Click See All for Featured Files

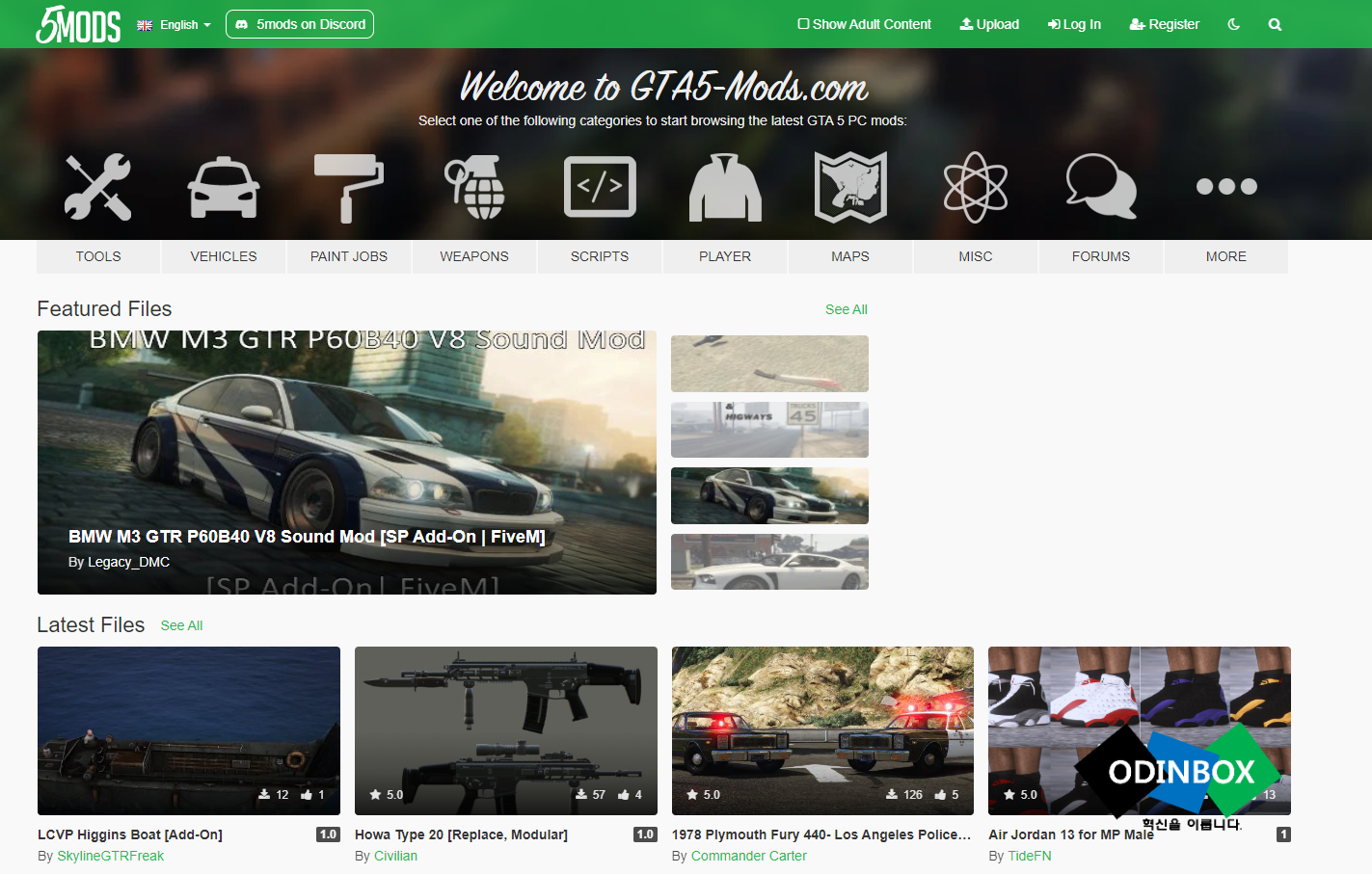[x=847, y=309]
